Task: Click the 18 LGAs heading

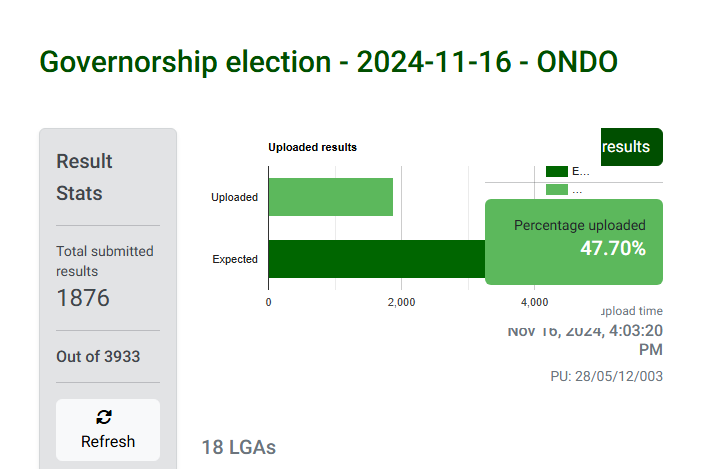Action: click(239, 447)
